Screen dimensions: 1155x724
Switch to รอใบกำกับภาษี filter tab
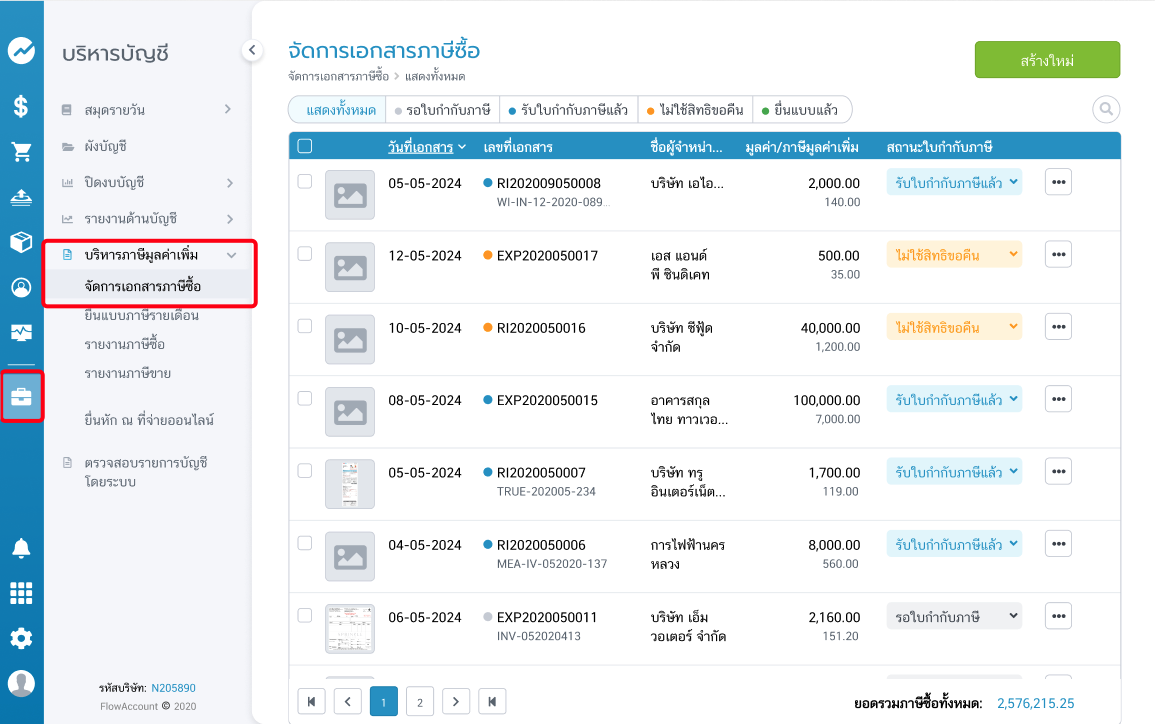pyautogui.click(x=441, y=110)
